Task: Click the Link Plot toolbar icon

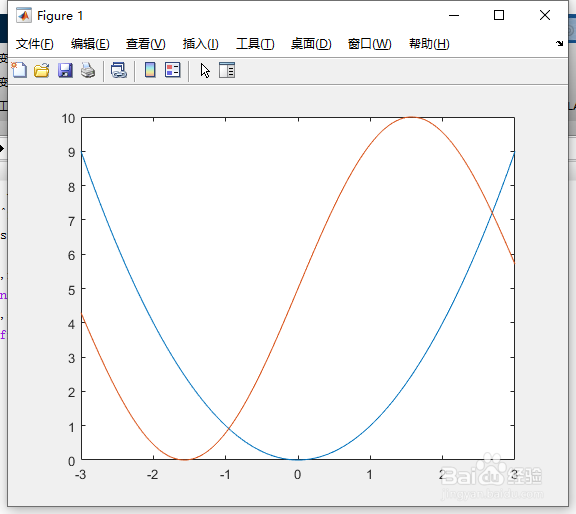Action: click(x=119, y=70)
